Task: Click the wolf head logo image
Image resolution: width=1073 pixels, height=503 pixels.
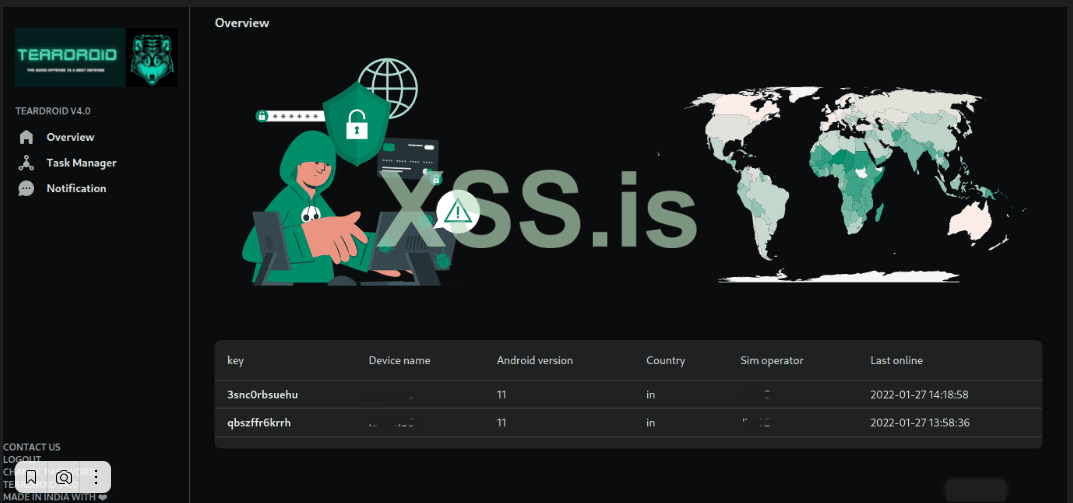Action: tap(152, 57)
